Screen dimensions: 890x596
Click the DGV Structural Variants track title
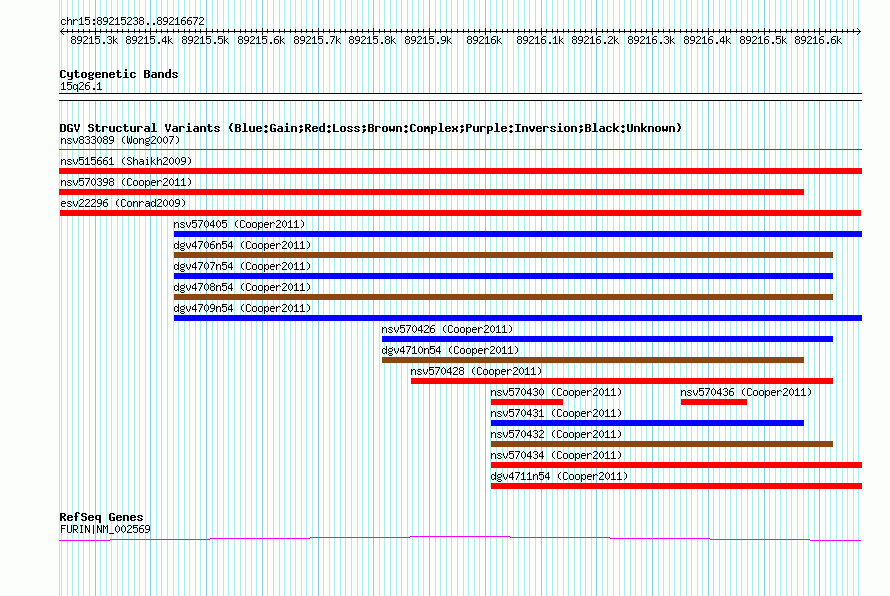pos(370,128)
